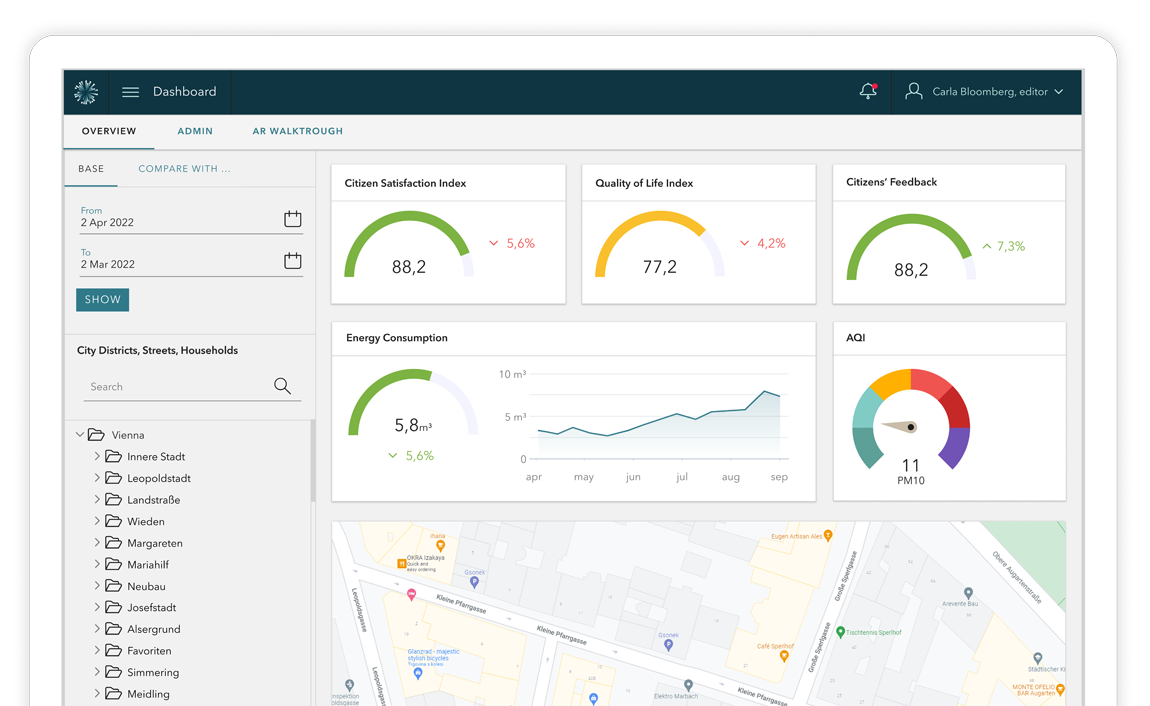This screenshot has height=706, width=1150.
Task: Switch to the Admin tab
Action: [x=195, y=131]
